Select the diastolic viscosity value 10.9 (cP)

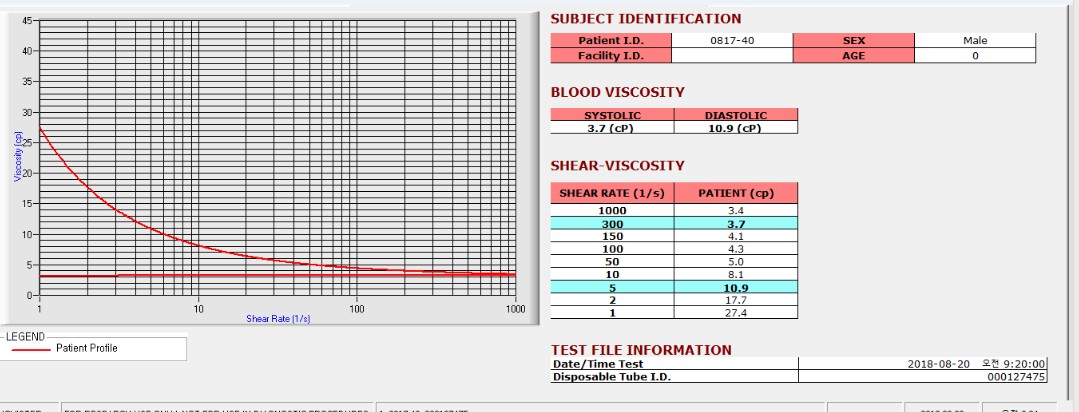pyautogui.click(x=736, y=128)
